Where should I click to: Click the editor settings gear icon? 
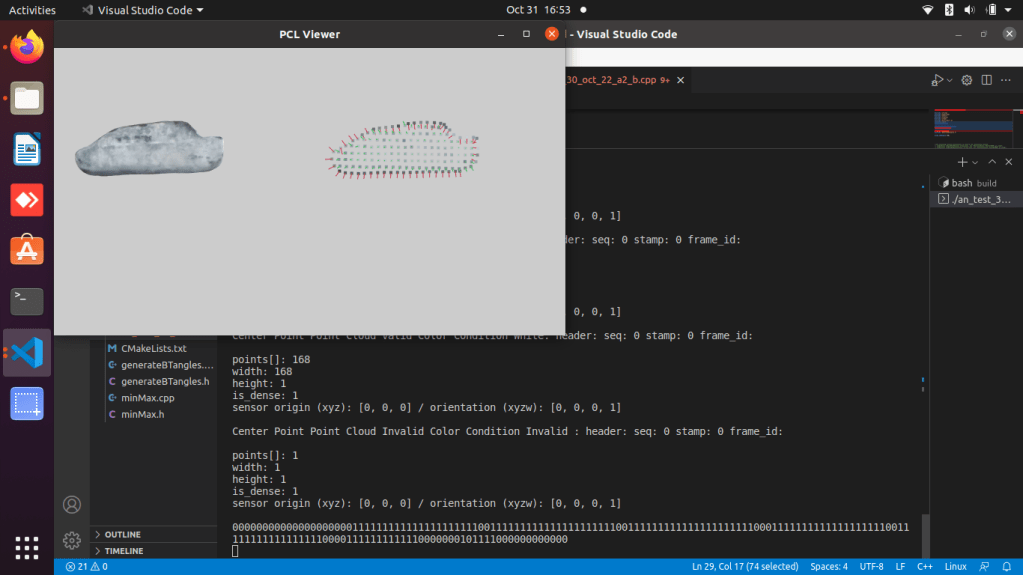coord(966,80)
